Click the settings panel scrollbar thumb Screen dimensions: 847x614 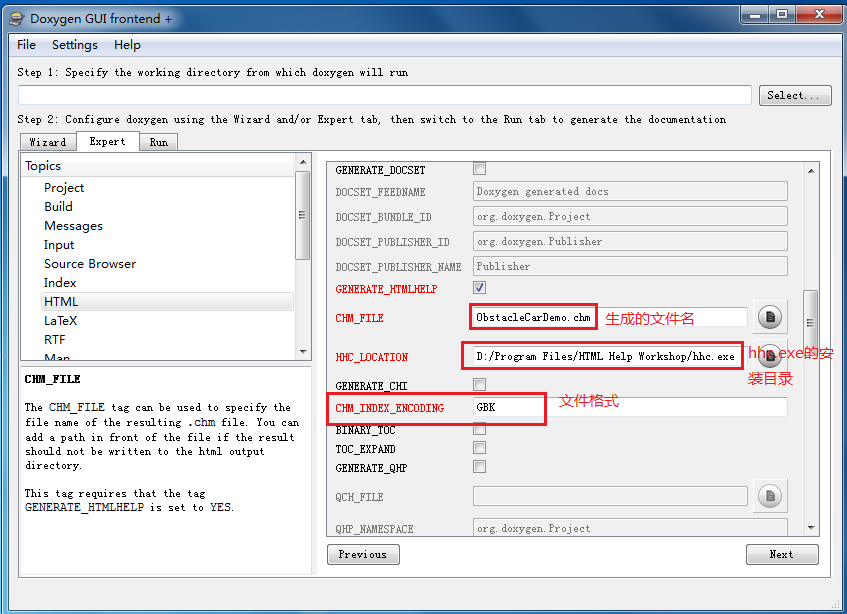click(810, 322)
